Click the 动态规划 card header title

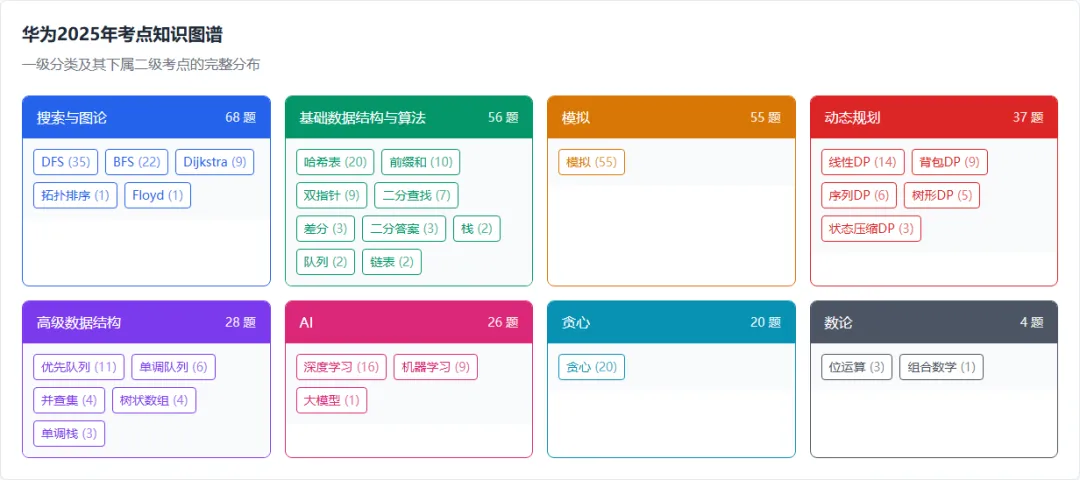[852, 118]
